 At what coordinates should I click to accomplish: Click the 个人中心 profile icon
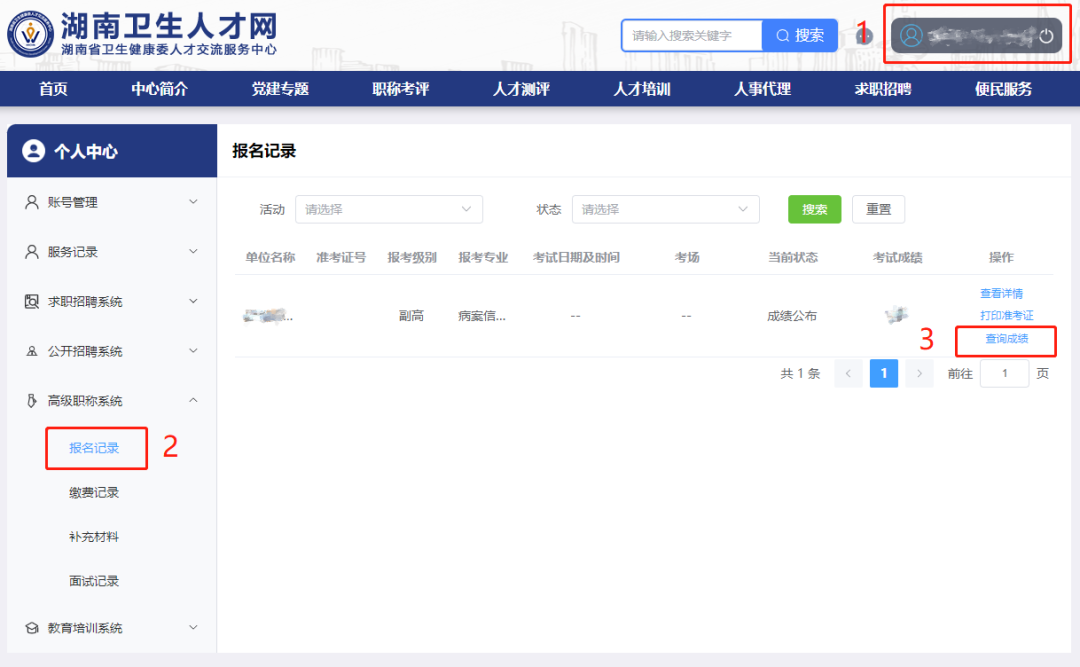[x=34, y=151]
